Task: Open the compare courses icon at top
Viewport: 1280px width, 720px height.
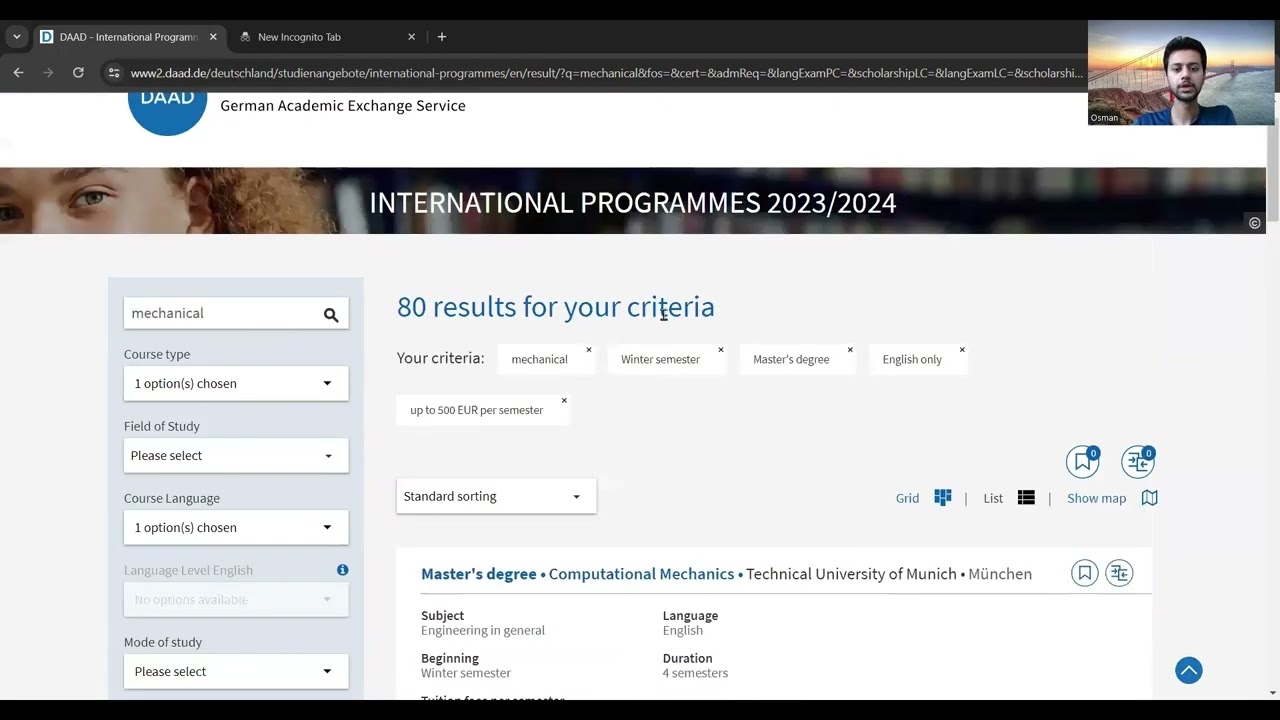Action: [x=1138, y=461]
